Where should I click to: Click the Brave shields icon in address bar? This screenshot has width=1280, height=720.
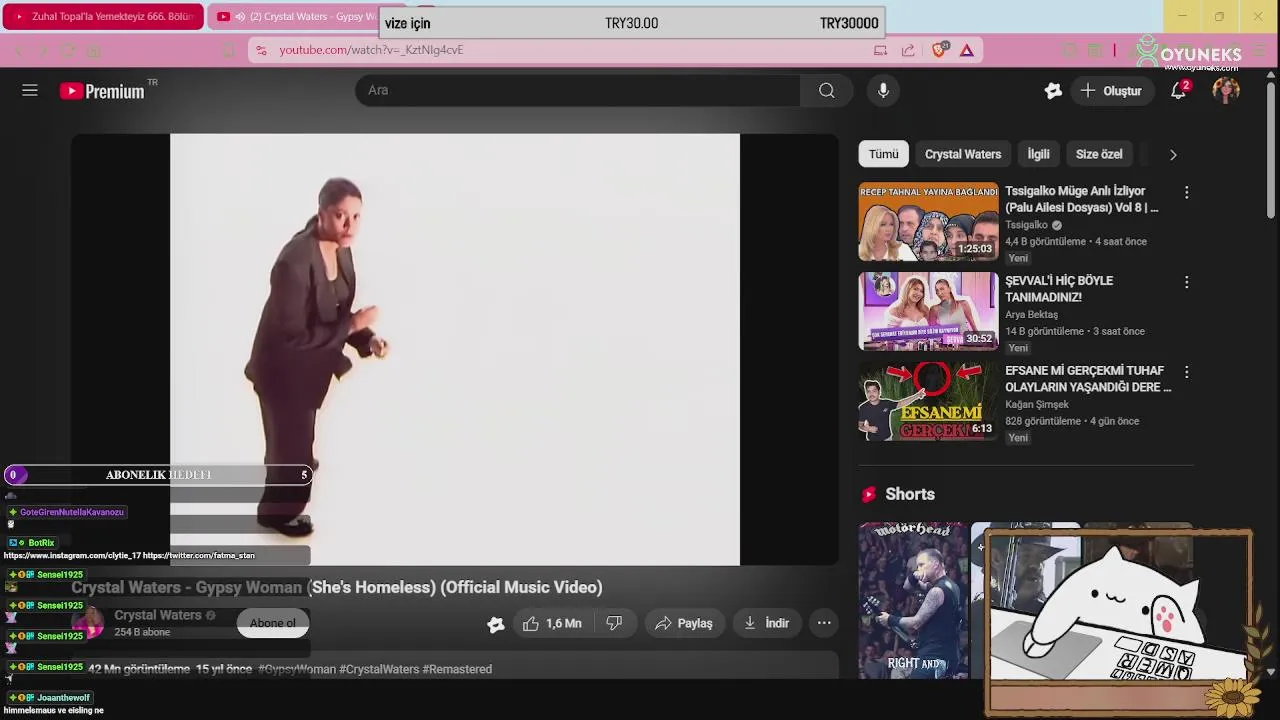939,50
